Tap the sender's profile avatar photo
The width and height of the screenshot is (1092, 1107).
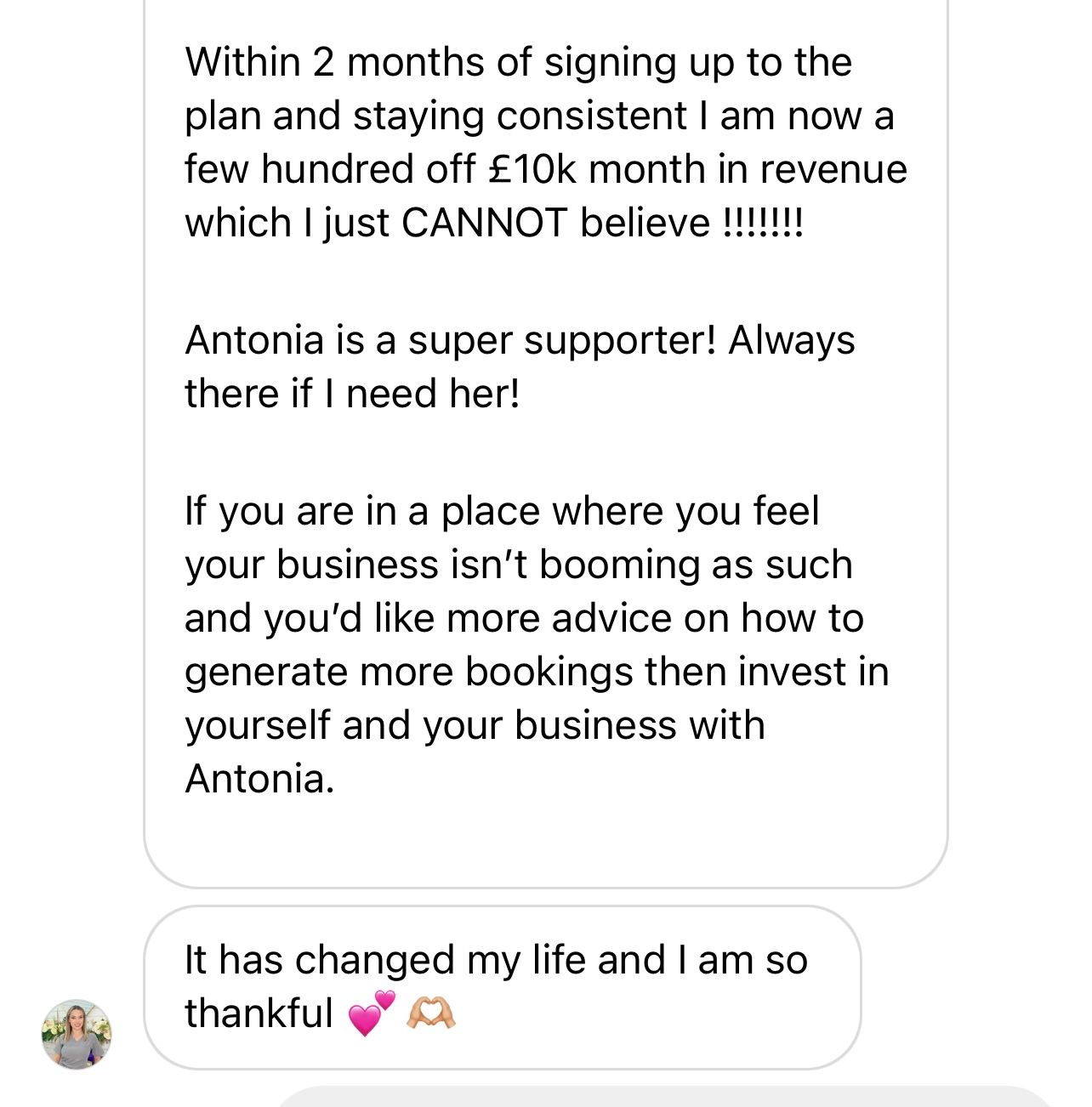tap(77, 1034)
